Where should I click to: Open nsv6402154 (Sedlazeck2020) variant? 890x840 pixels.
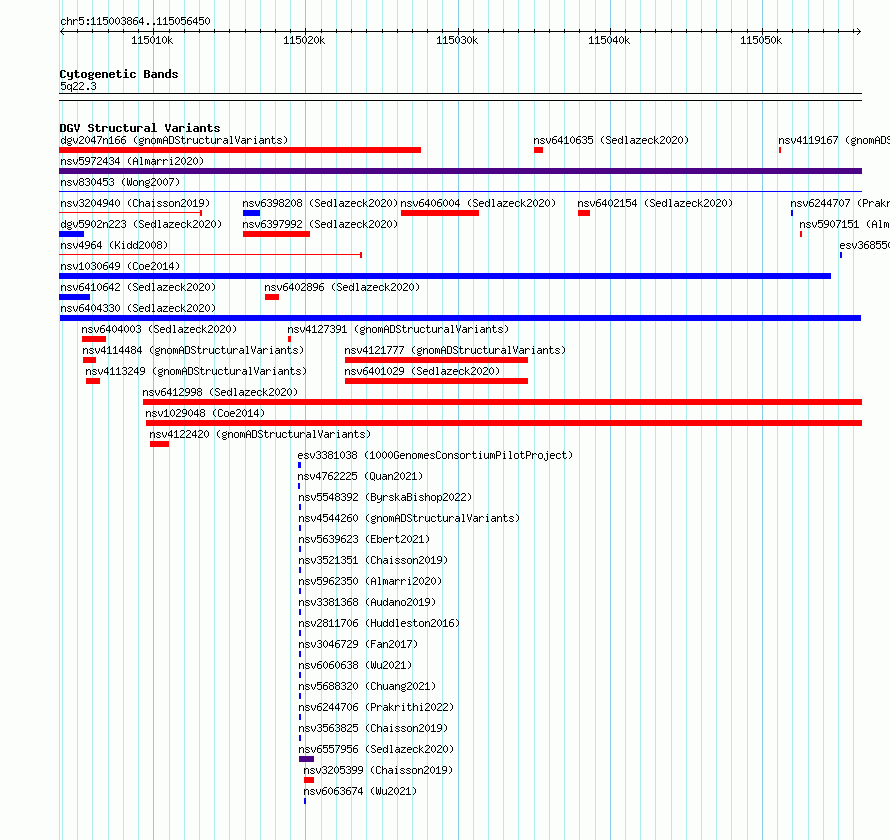tap(655, 203)
